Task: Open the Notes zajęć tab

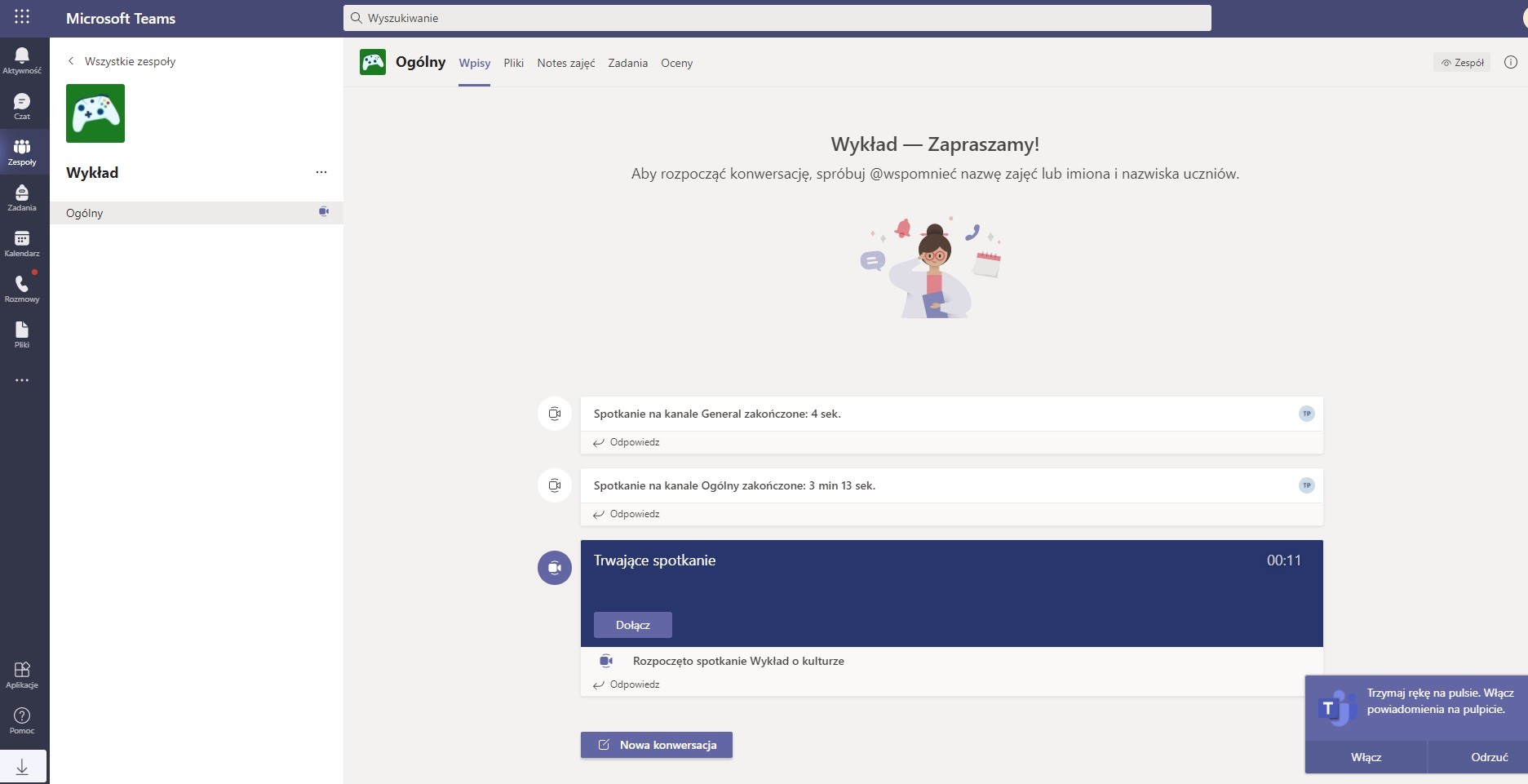Action: (x=566, y=63)
